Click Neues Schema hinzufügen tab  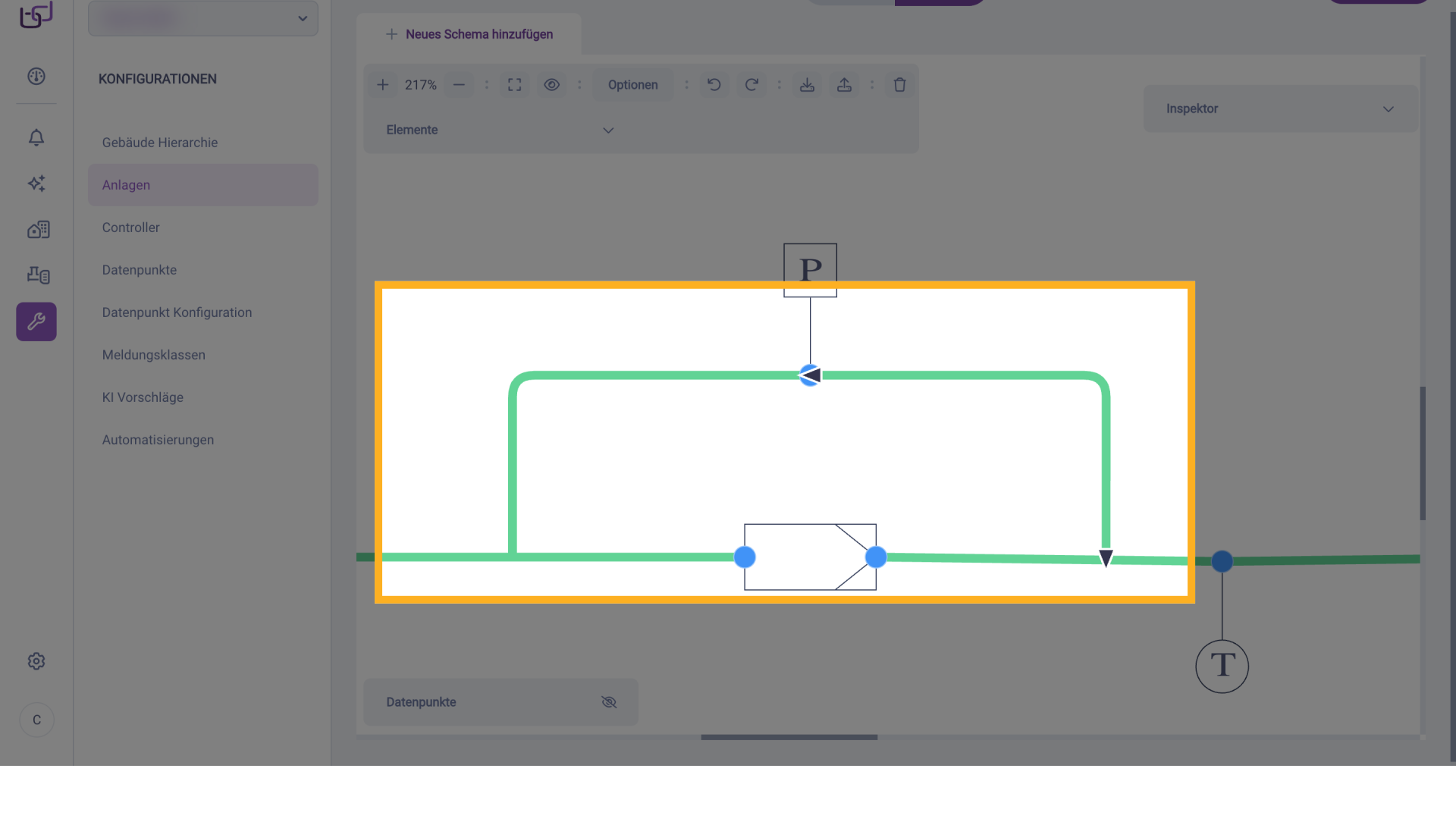469,34
